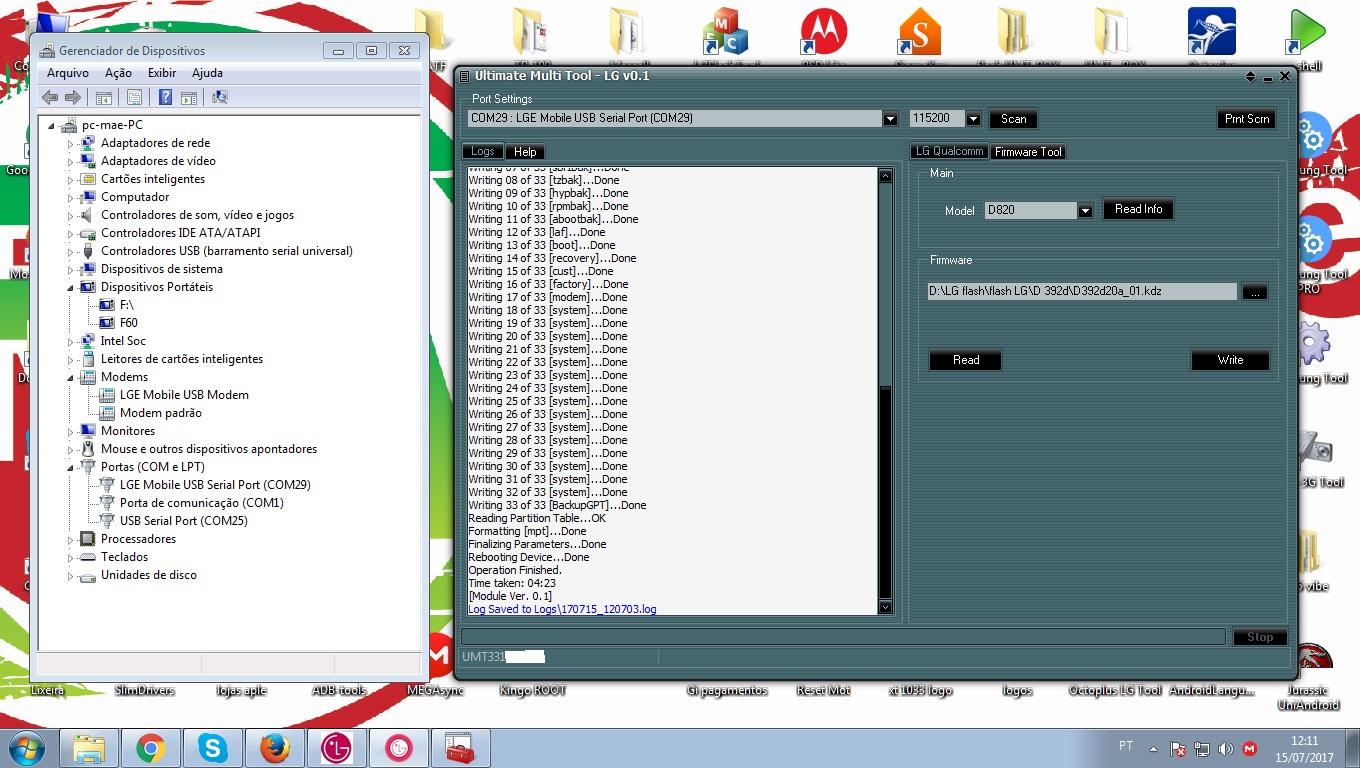Screen dimensions: 1360x768
Task: Click the firmware browse '...' button
Action: [x=1255, y=292]
